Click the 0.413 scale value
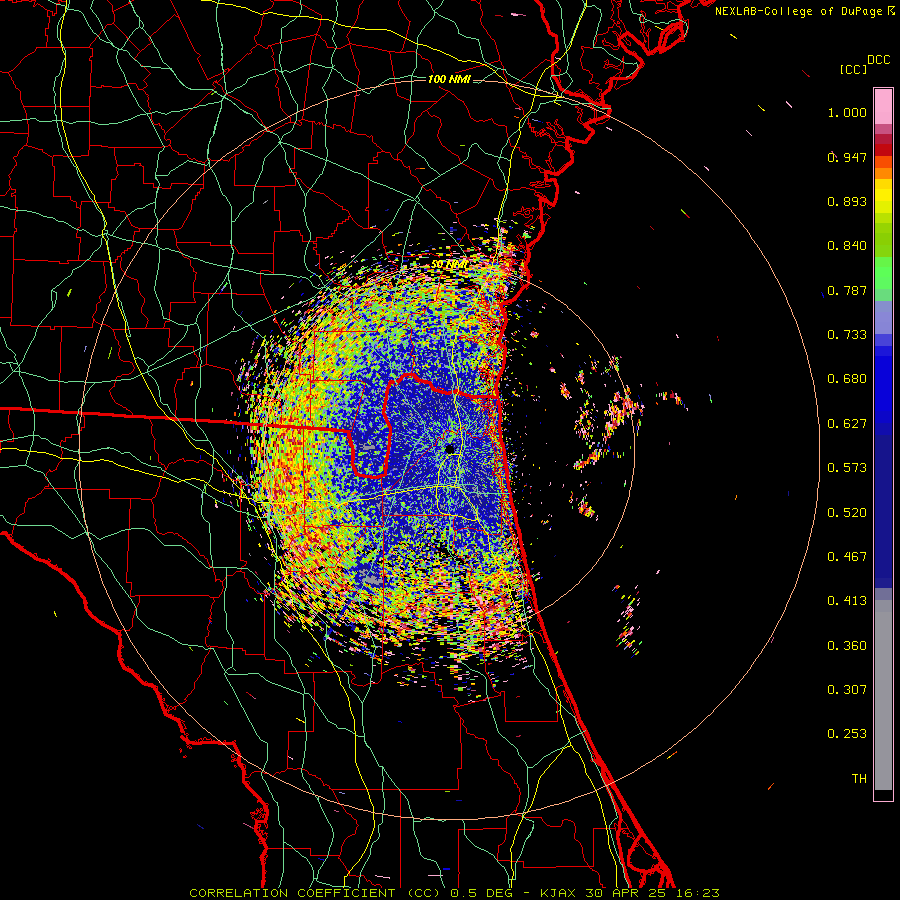The height and width of the screenshot is (900, 900). pyautogui.click(x=847, y=601)
